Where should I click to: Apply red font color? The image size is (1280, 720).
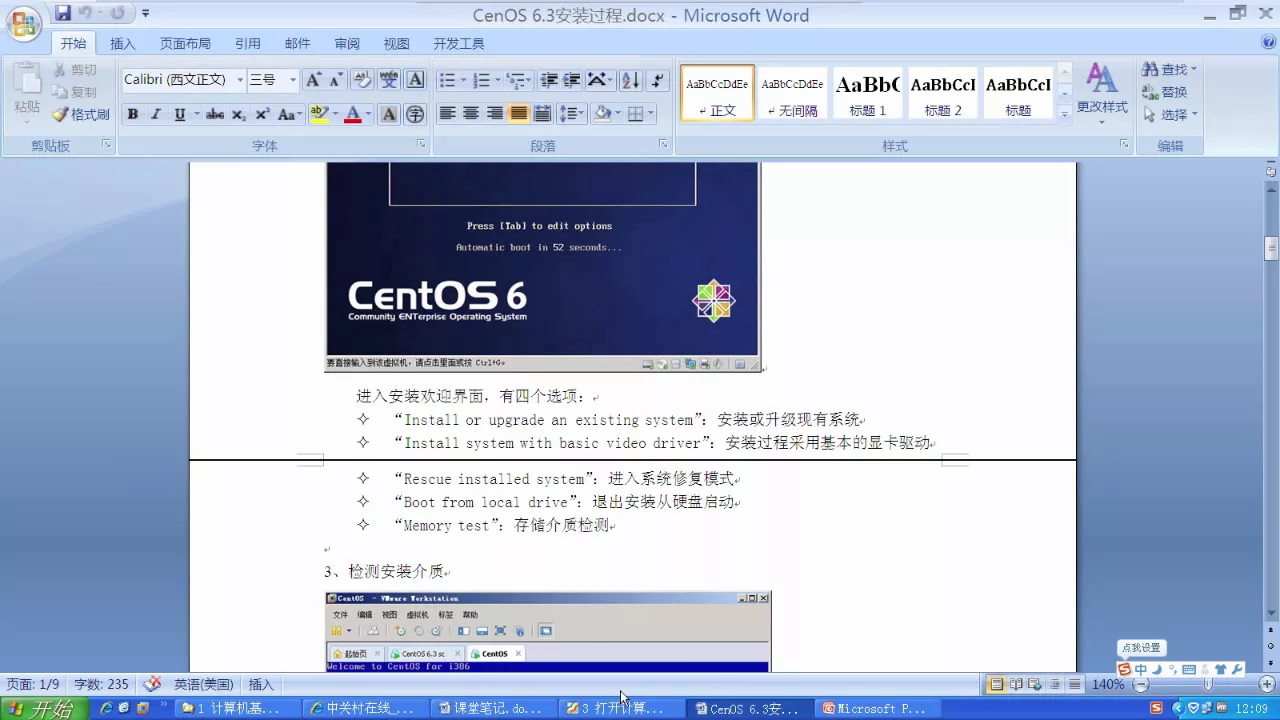pyautogui.click(x=352, y=114)
